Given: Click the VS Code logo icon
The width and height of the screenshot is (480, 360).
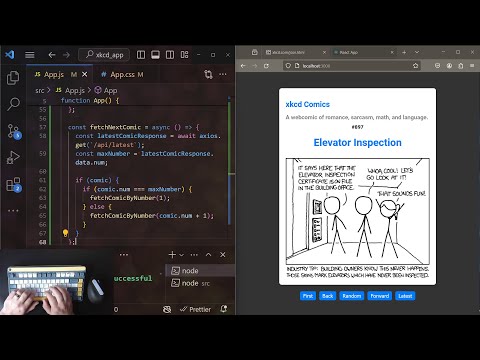Looking at the screenshot, I should click(10, 54).
